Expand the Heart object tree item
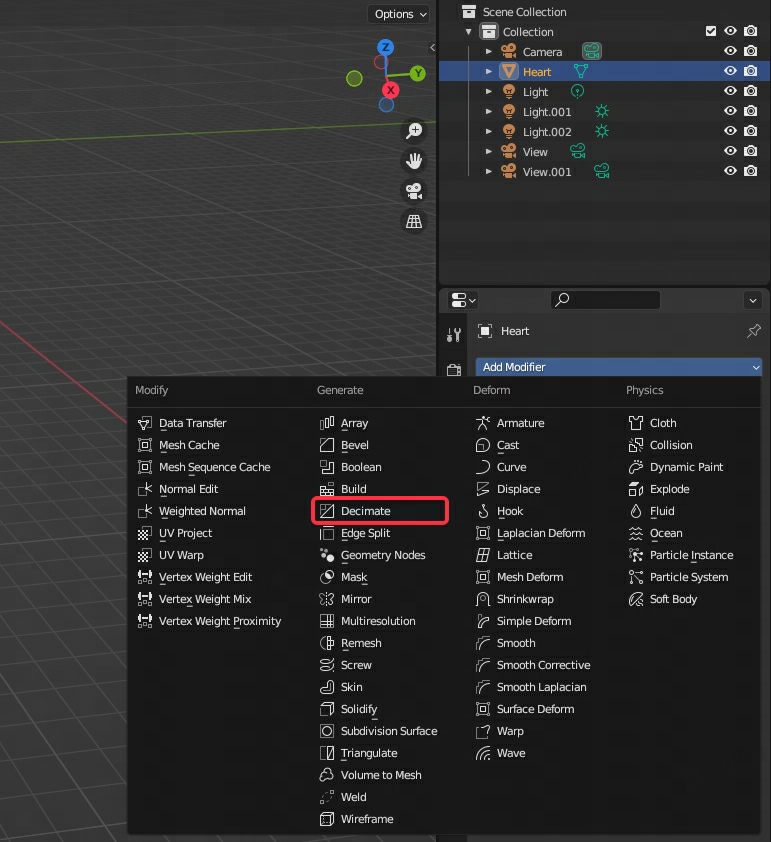Screen dimensions: 771x842 [x=489, y=72]
